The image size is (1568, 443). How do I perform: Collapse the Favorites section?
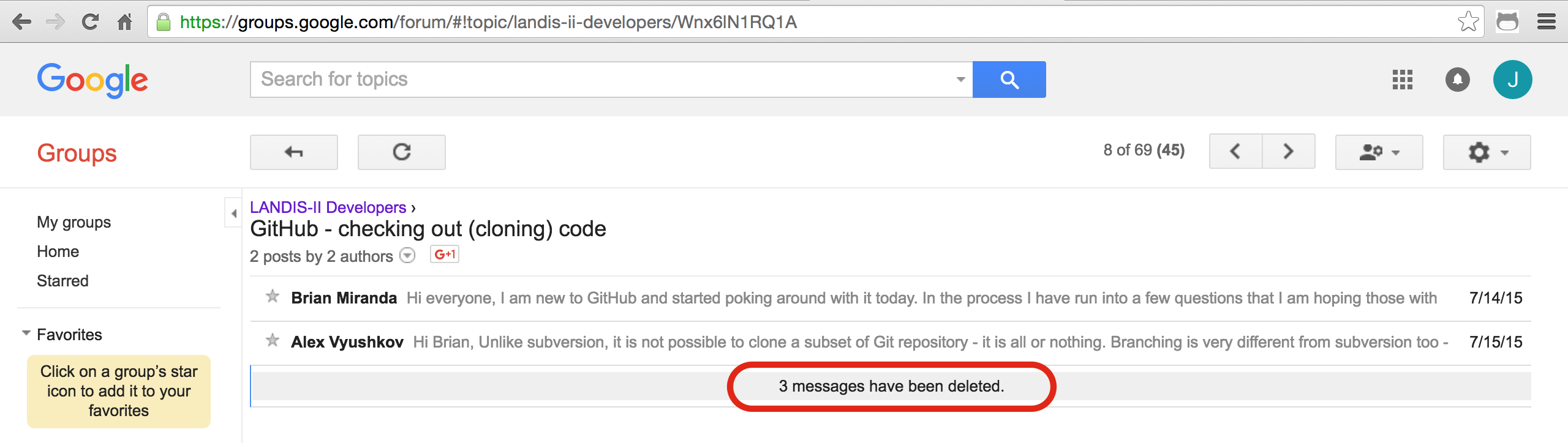coord(26,333)
